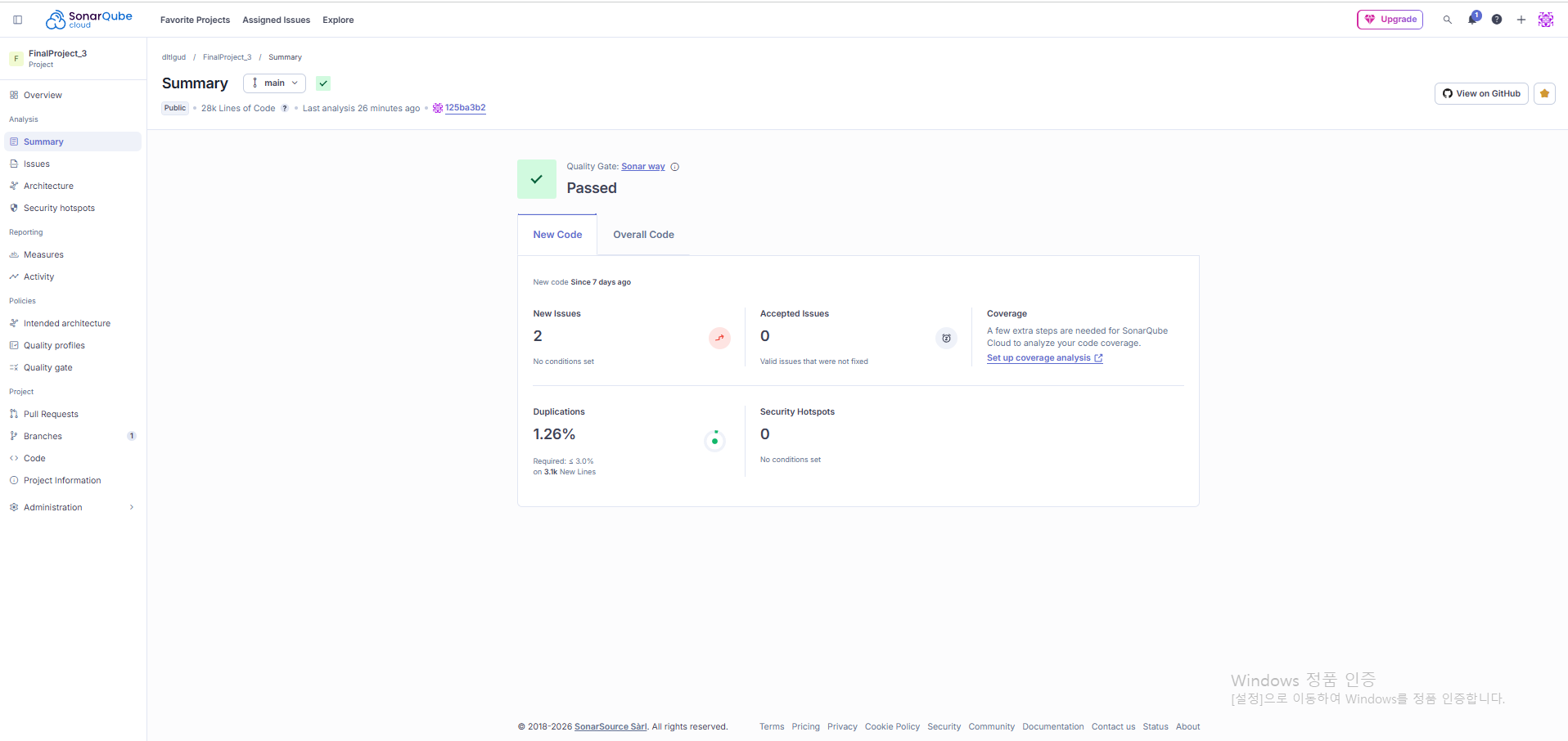The width and height of the screenshot is (1568, 741).
Task: Open Favorite Projects in top navigation
Action: [x=195, y=20]
